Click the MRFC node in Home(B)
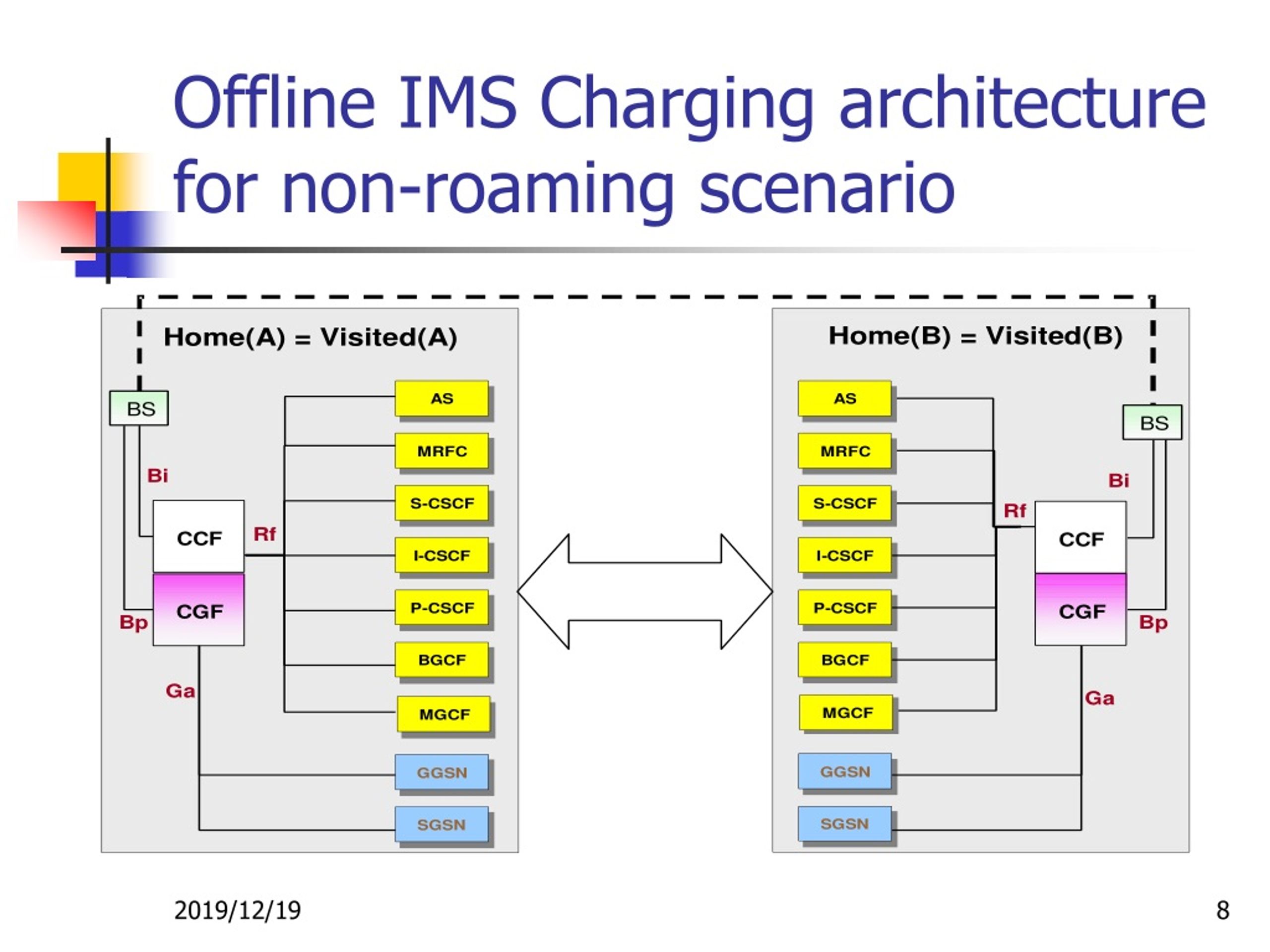1270x952 pixels. pyautogui.click(x=844, y=451)
